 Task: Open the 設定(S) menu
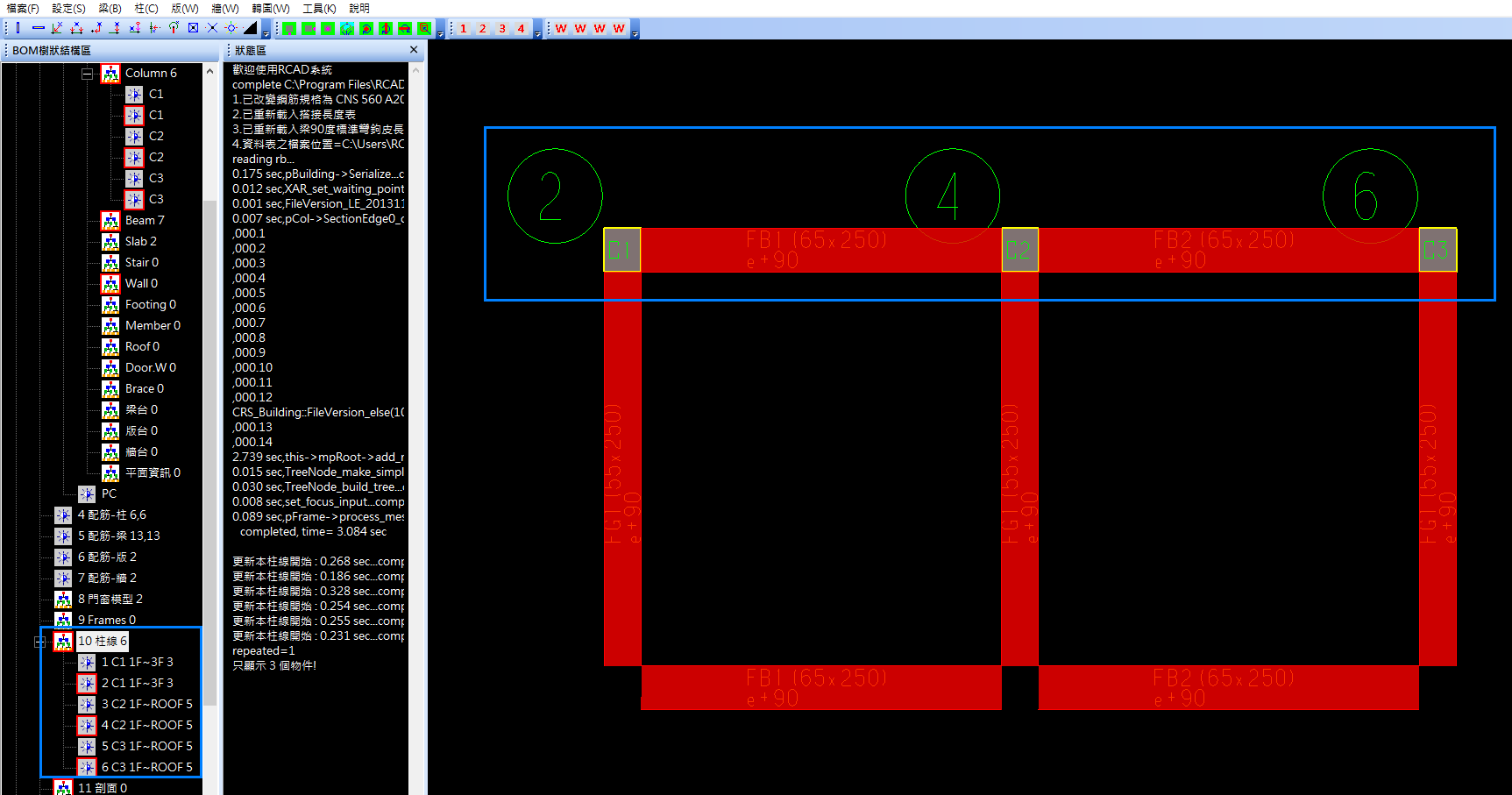click(x=68, y=8)
